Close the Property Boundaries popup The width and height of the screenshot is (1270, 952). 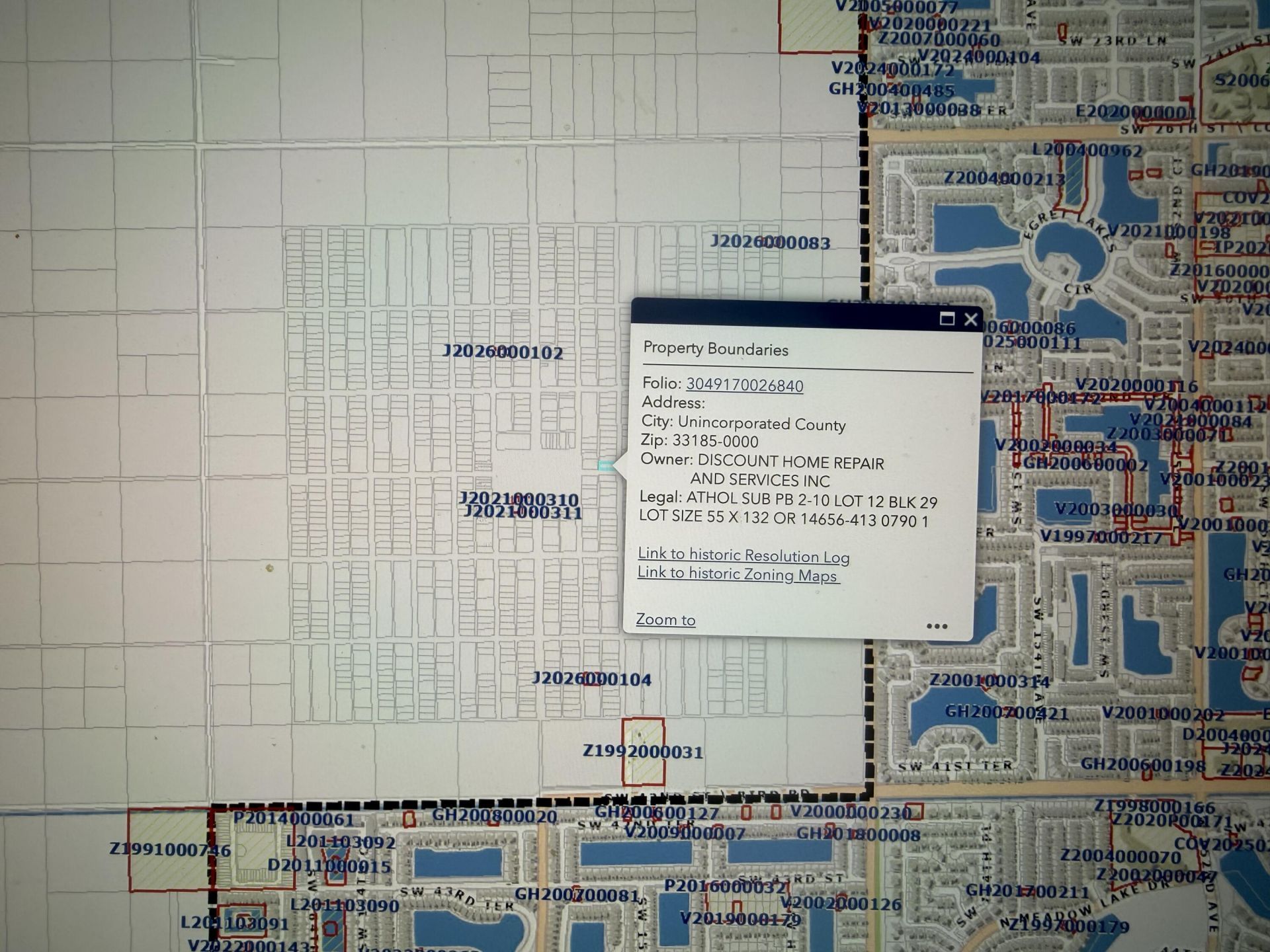(x=970, y=319)
